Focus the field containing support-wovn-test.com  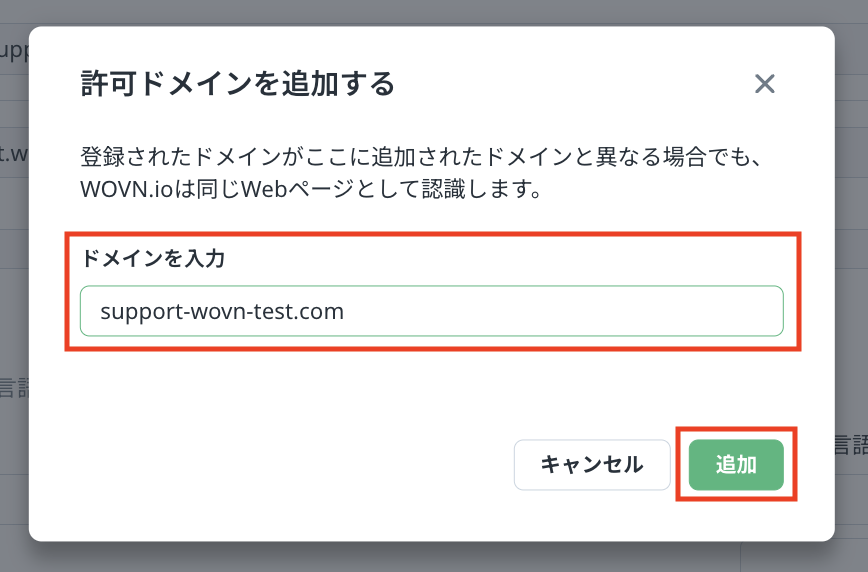(x=431, y=311)
